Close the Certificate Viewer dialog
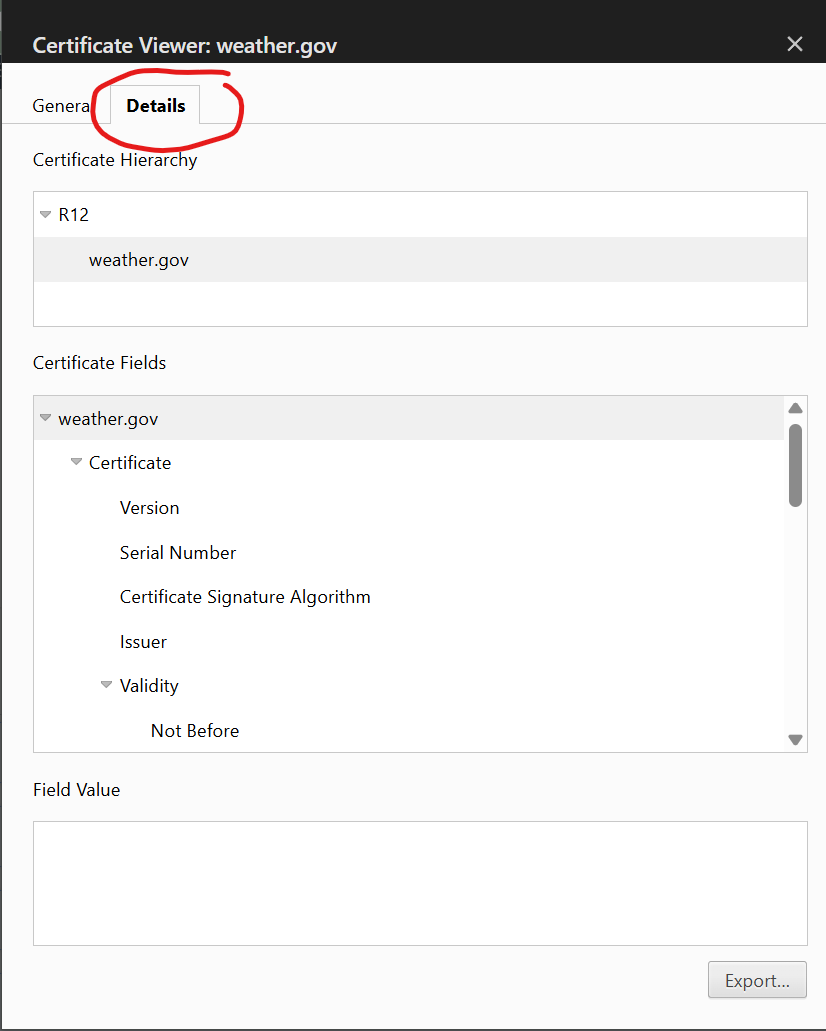826x1031 pixels. click(x=794, y=44)
